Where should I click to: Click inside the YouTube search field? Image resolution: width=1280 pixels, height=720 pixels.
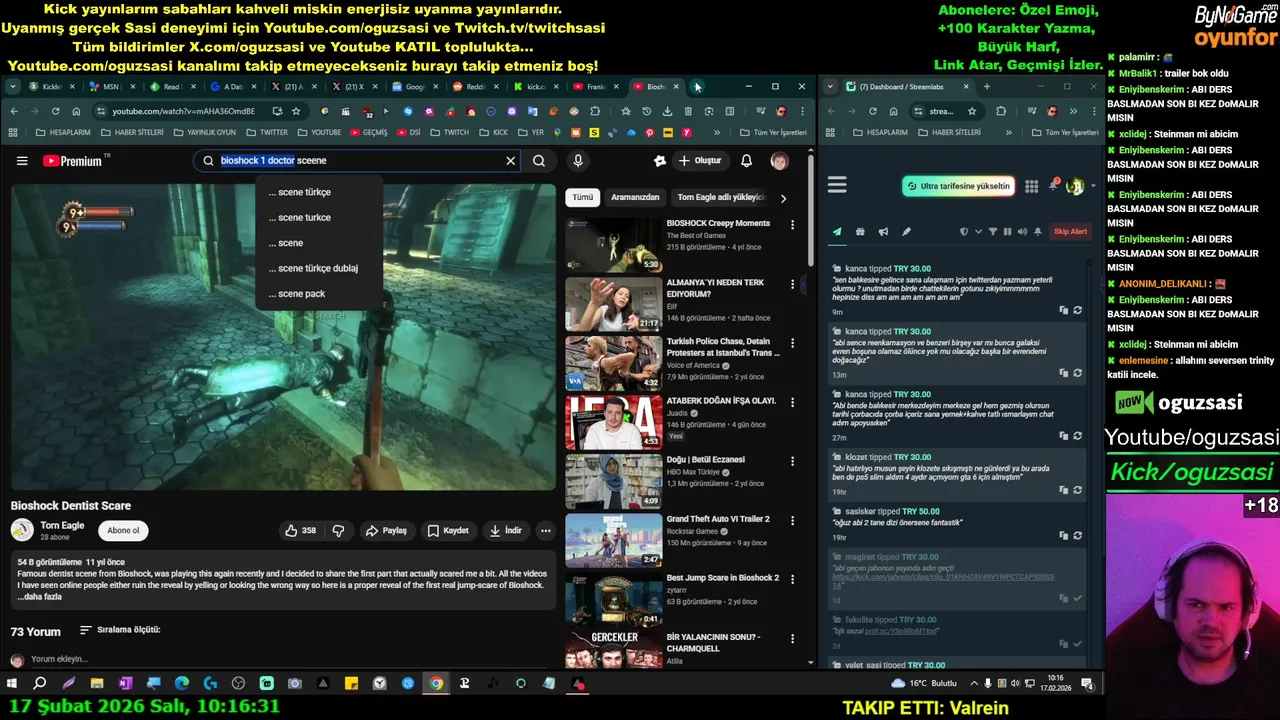tap(356, 161)
